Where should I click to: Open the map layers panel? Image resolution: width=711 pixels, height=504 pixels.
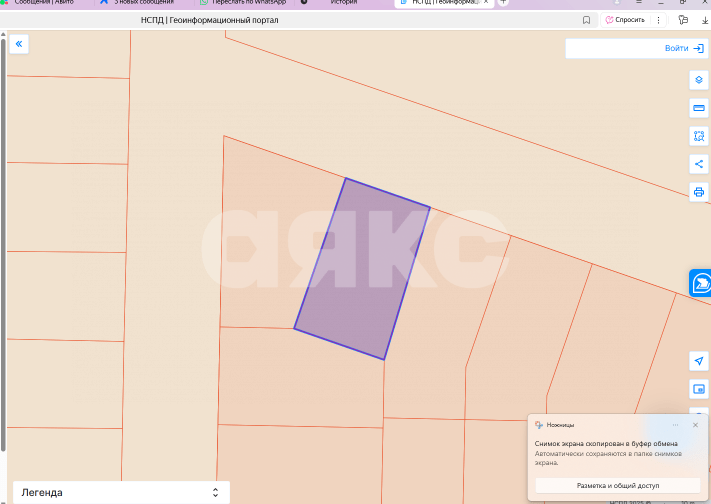[x=699, y=80]
